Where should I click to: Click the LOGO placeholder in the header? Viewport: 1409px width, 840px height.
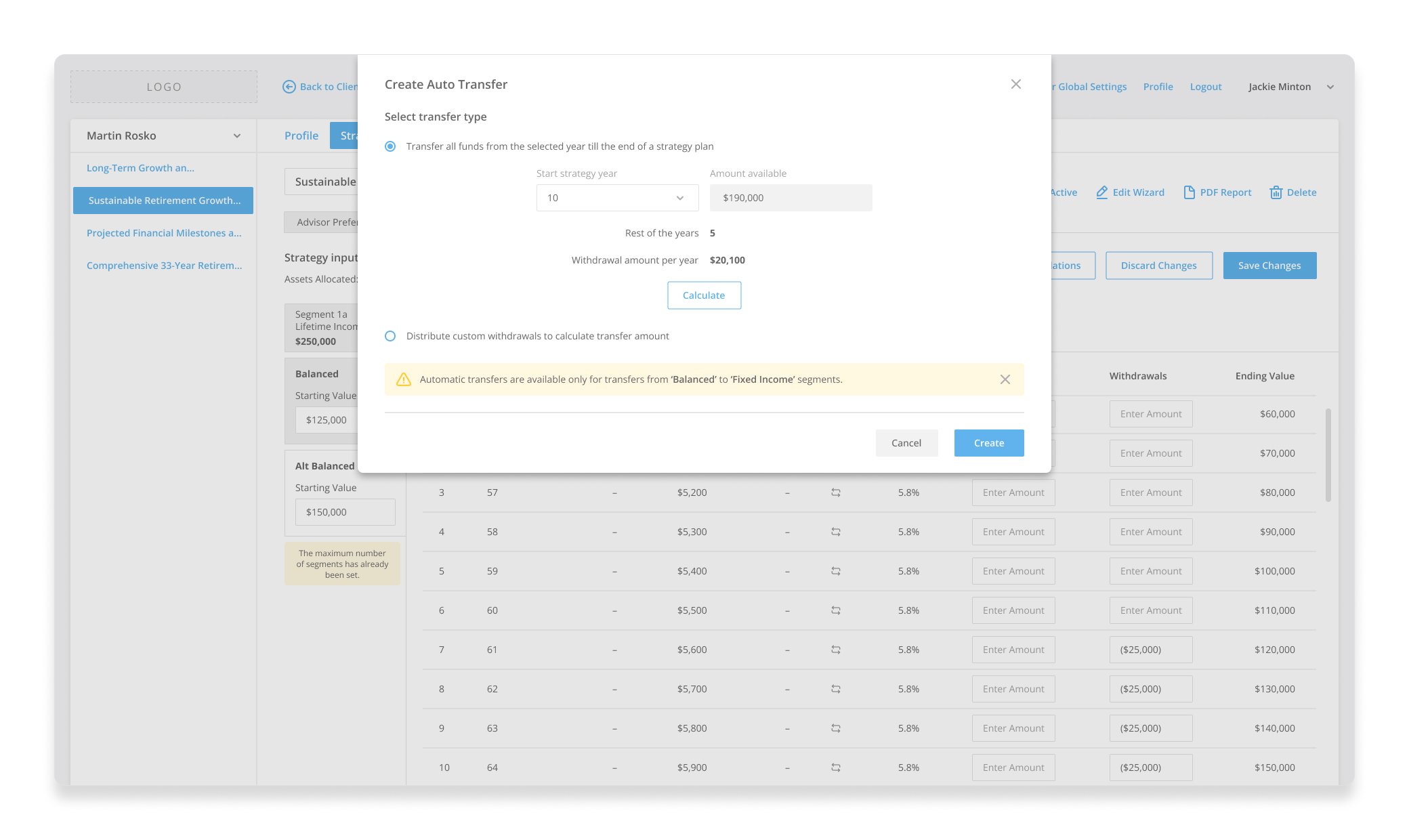[164, 87]
